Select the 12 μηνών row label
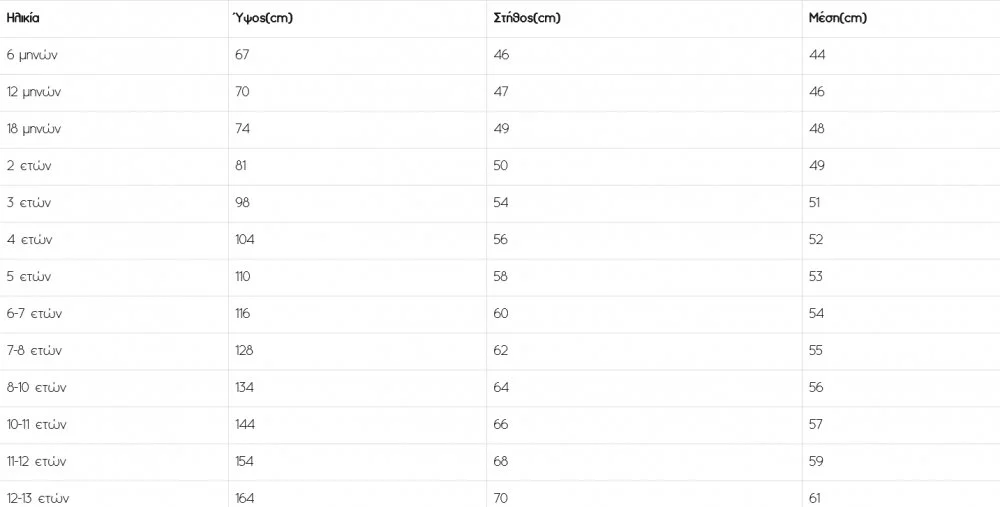This screenshot has width=1000, height=507. coord(34,92)
